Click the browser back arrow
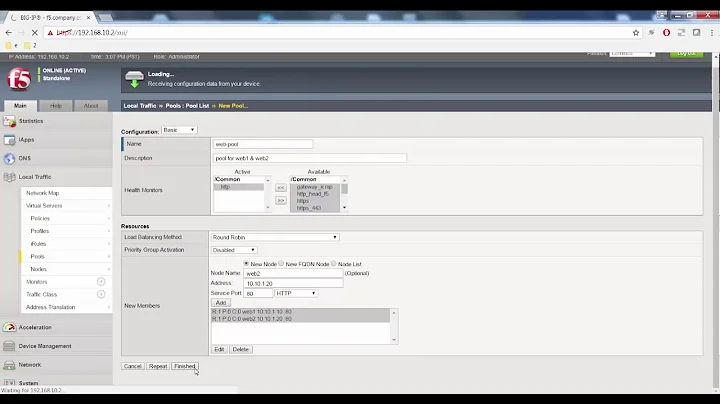 point(9,33)
